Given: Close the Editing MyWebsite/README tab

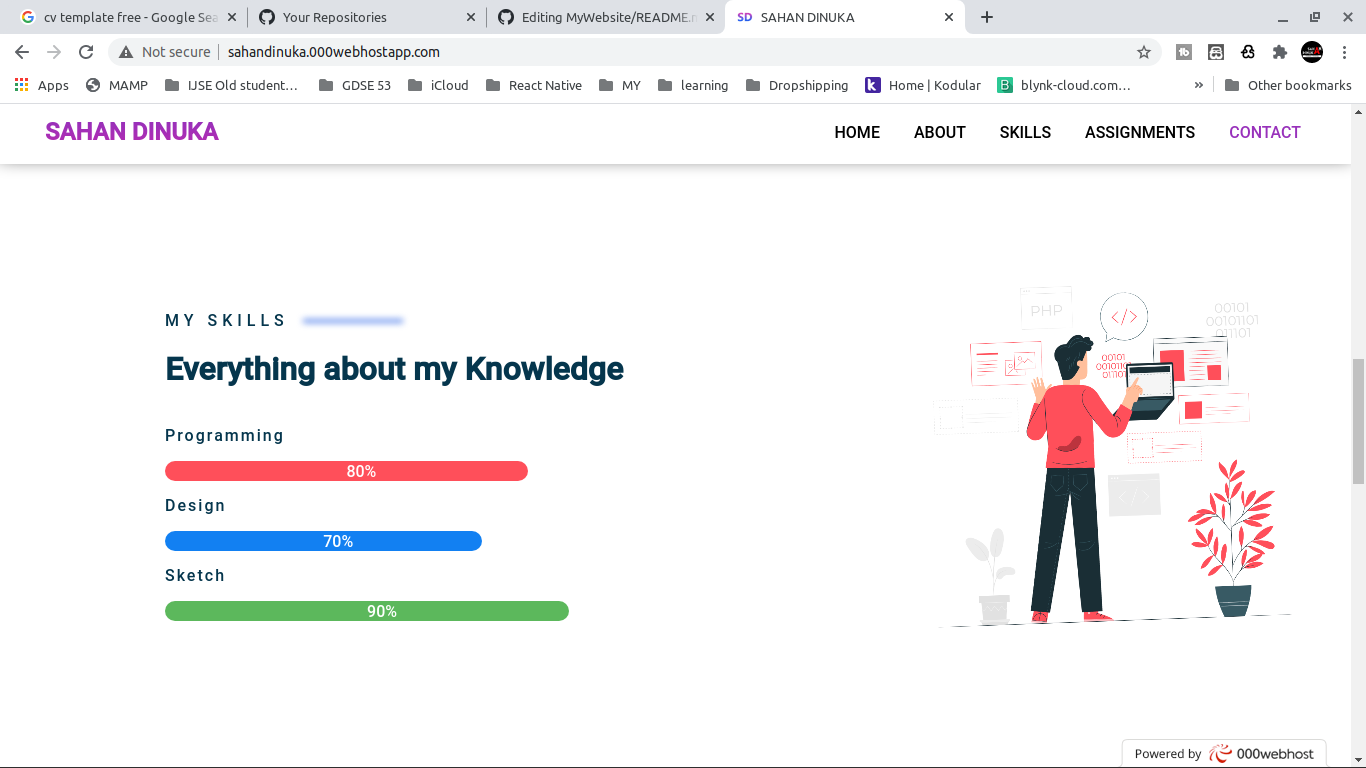Looking at the screenshot, I should (710, 17).
